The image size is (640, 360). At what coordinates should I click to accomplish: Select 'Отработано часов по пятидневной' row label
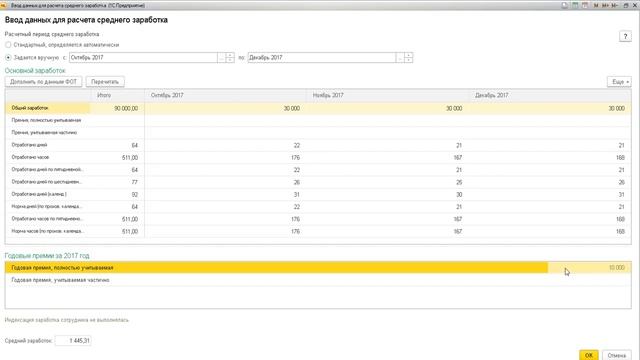(47, 219)
